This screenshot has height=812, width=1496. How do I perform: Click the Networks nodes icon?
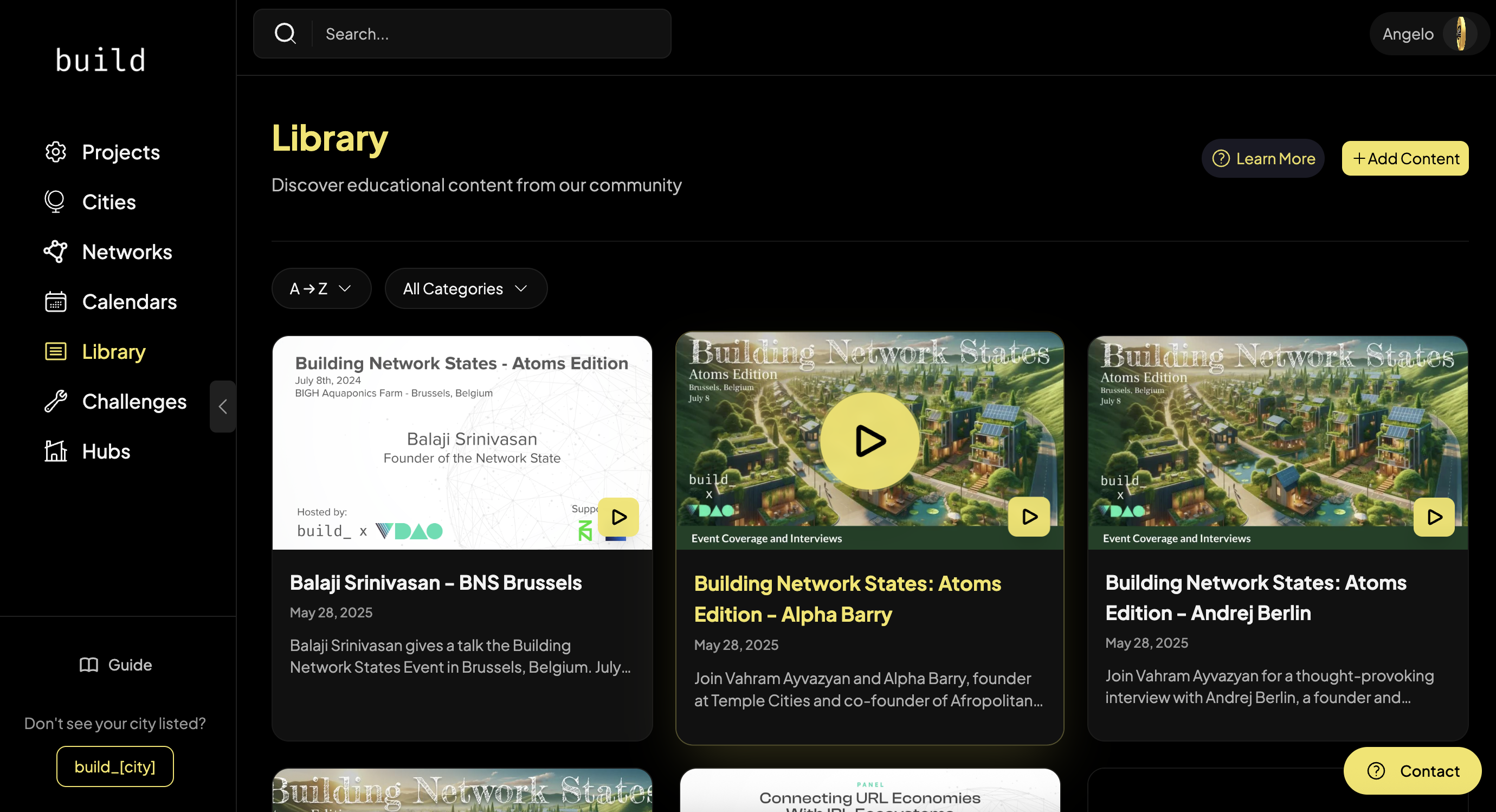56,252
